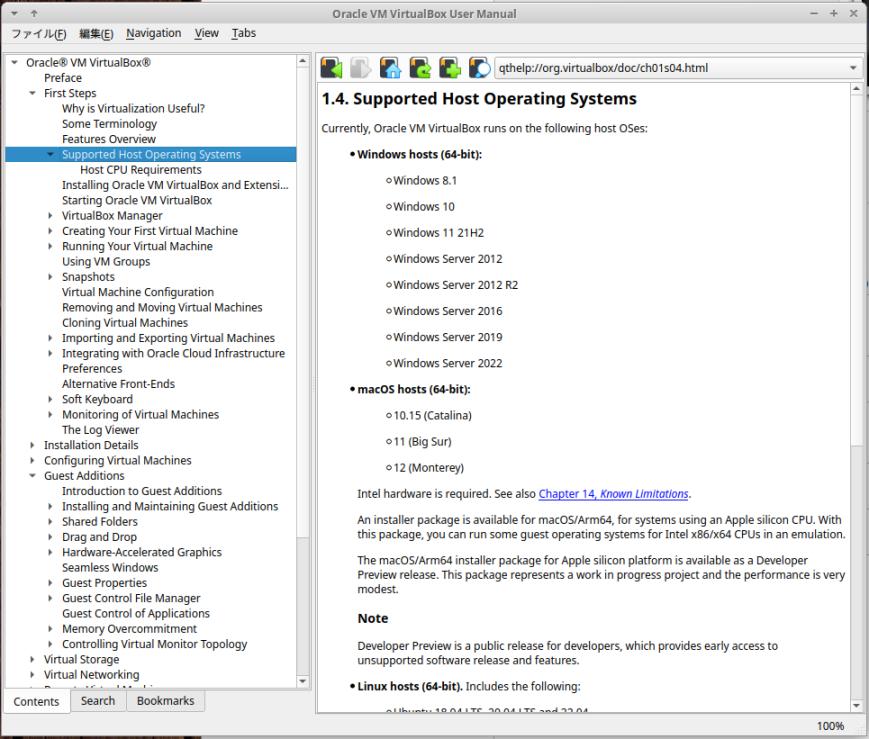The width and height of the screenshot is (869, 739).
Task: Open the View menu
Action: (x=206, y=33)
